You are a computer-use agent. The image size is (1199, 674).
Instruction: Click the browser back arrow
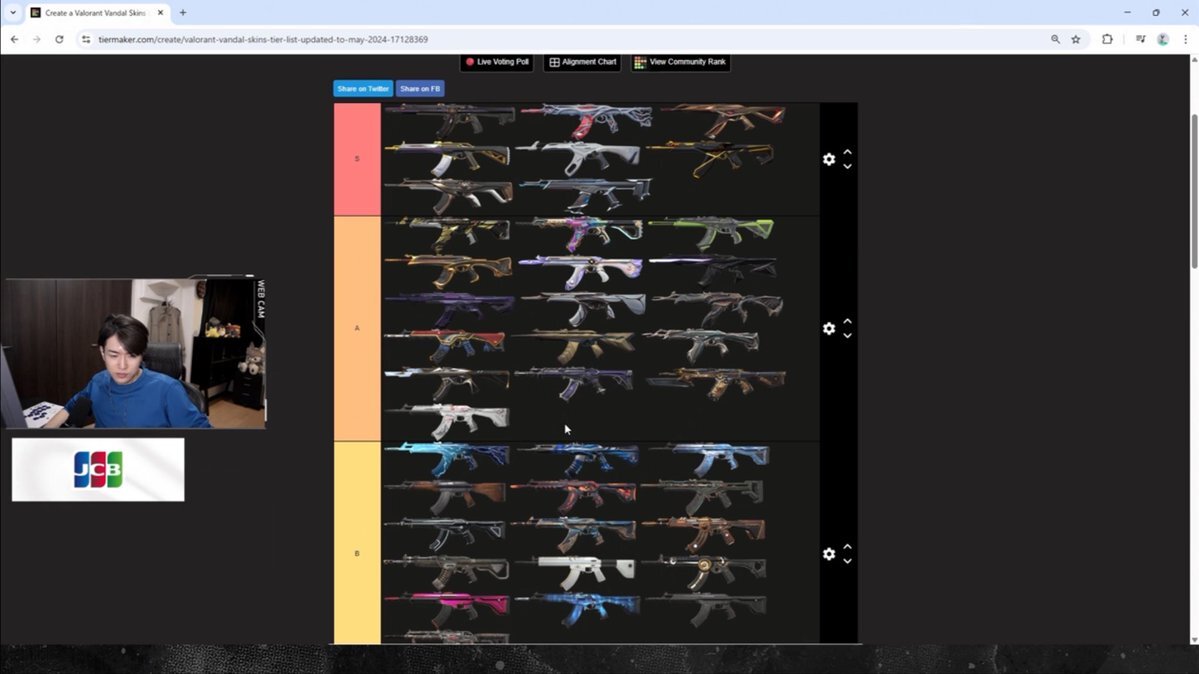[x=15, y=39]
